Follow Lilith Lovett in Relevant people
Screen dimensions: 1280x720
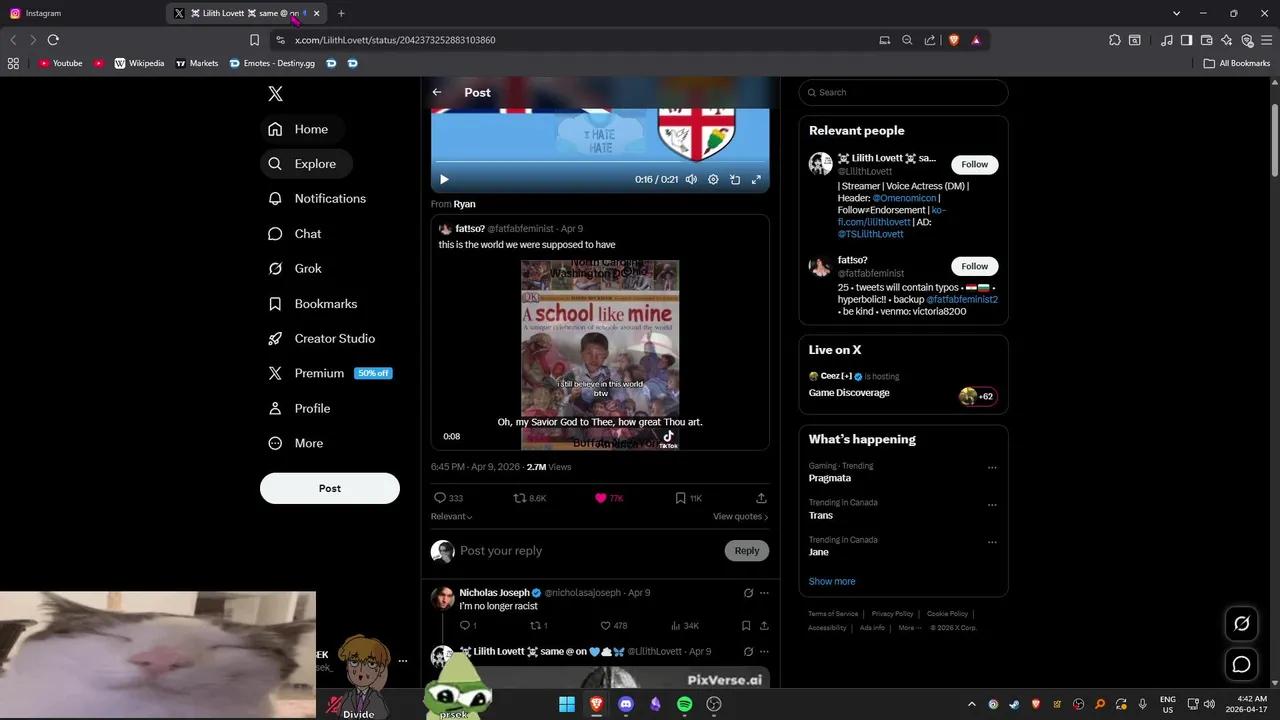click(974, 165)
